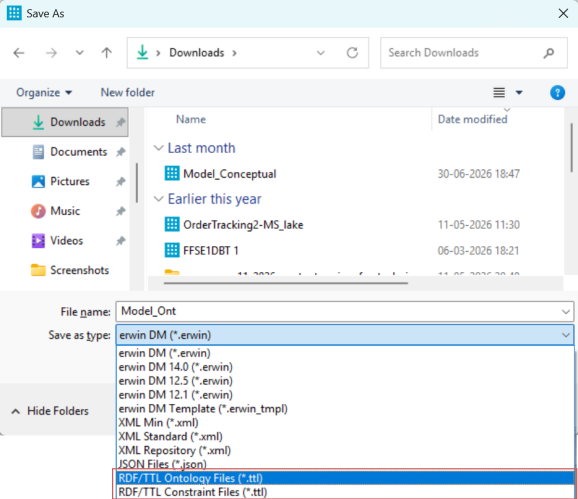Click Hide Folders button
Viewport: 578px width, 499px height.
50,411
